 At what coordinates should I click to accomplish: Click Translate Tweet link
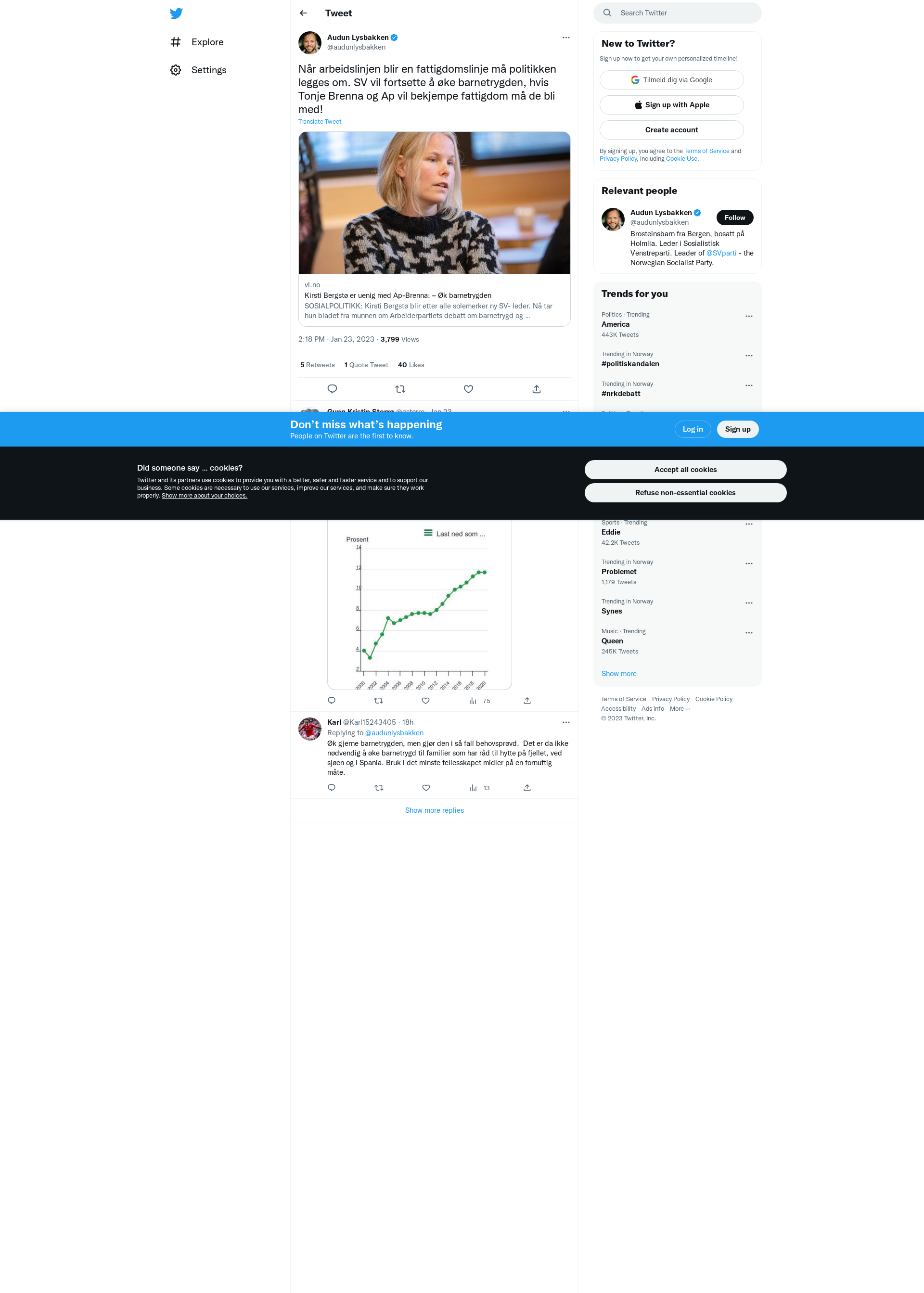[320, 122]
